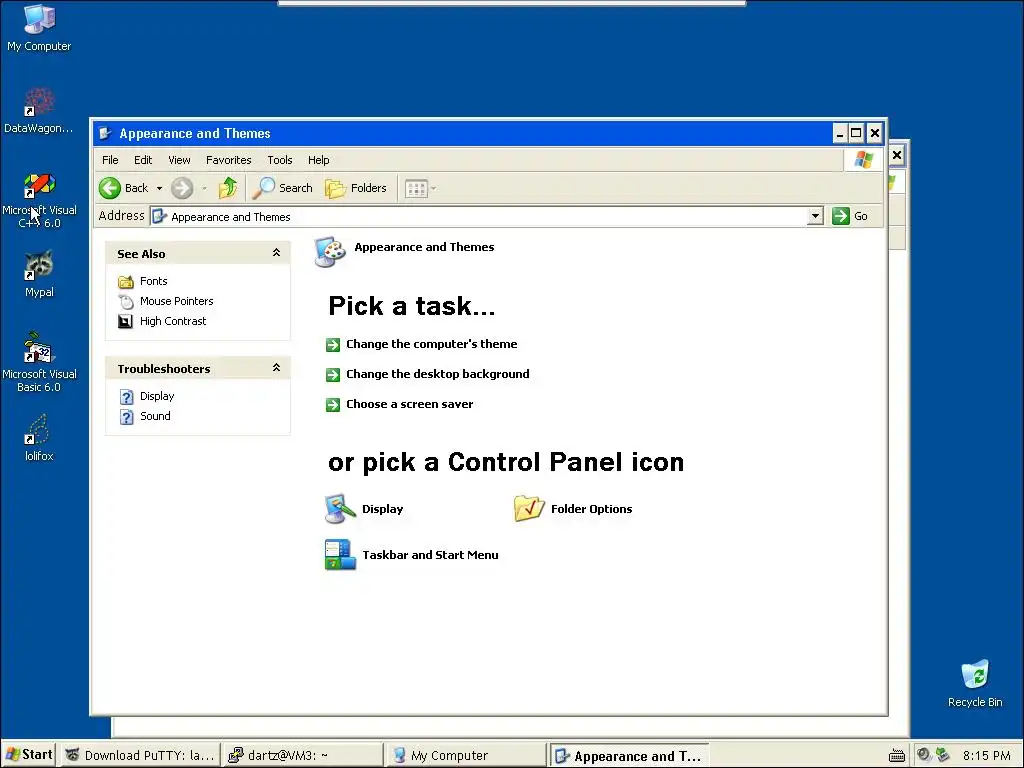The image size is (1024, 768).
Task: Close the window behind Appearance and Themes
Action: [x=897, y=155]
